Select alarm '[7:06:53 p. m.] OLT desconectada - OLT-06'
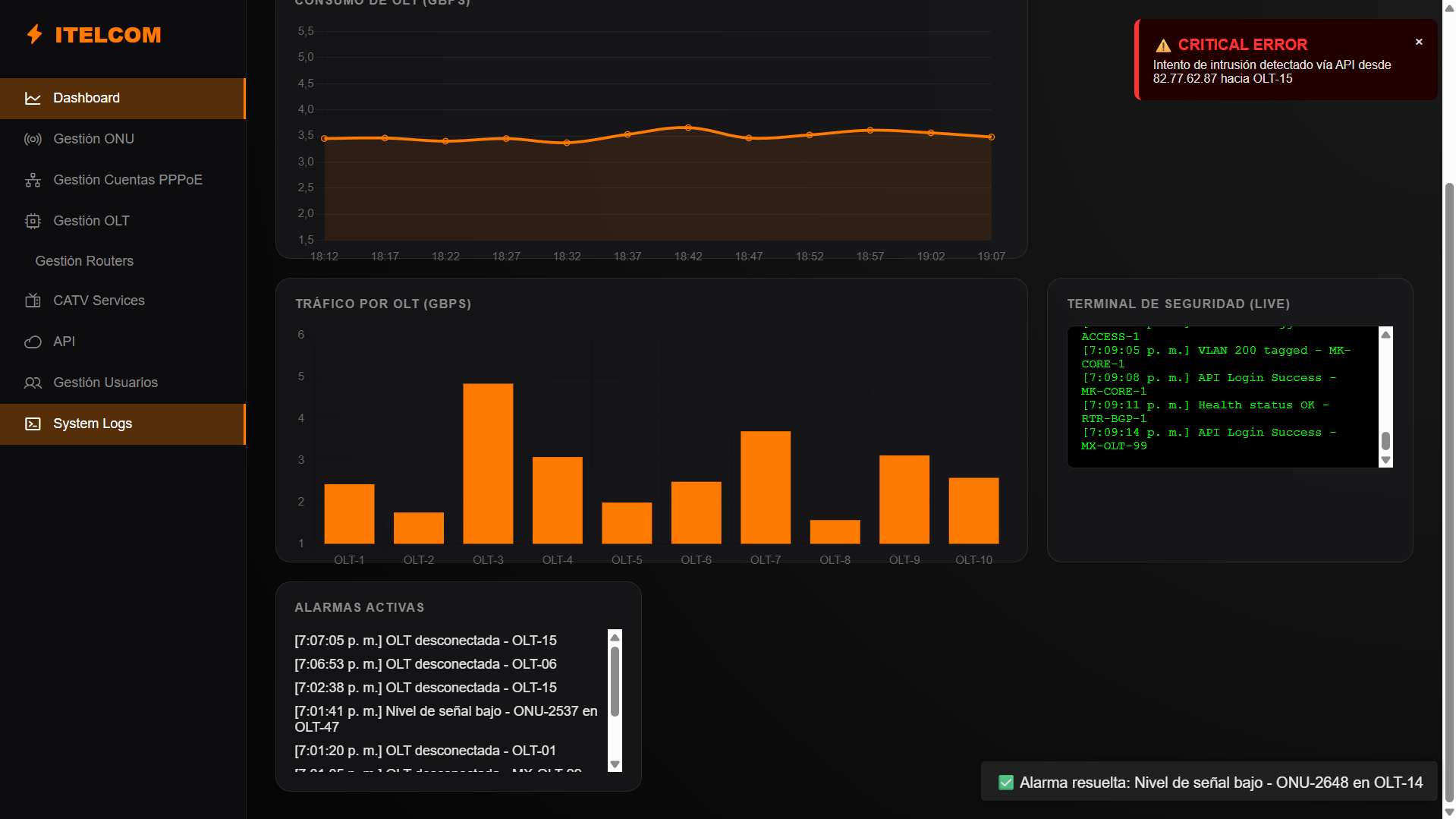 tap(426, 664)
